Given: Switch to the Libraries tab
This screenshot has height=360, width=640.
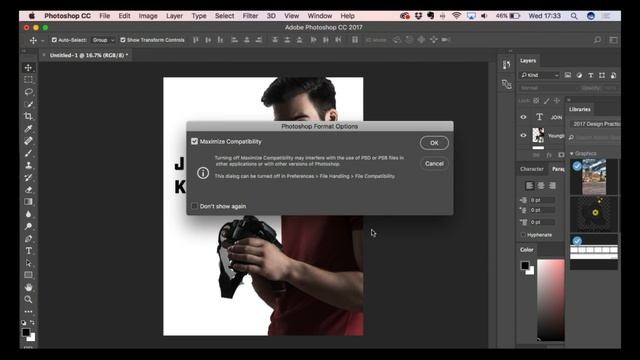Looking at the screenshot, I should (x=580, y=109).
